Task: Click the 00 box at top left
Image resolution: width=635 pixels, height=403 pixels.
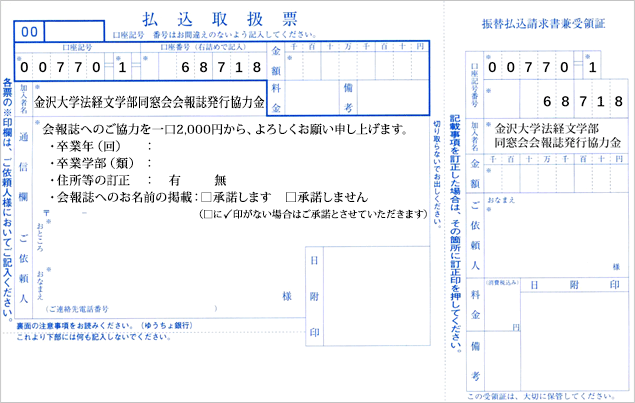Action: tap(29, 32)
